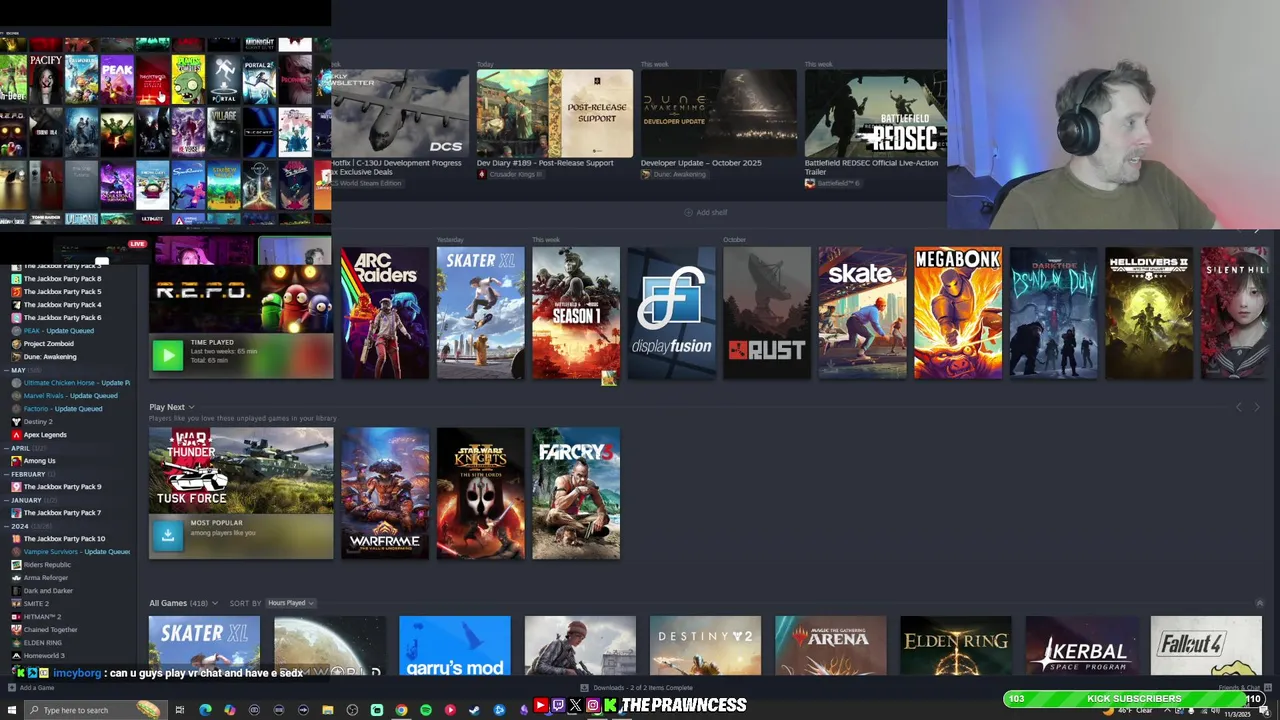Open Magic Arena tile in All Games
The height and width of the screenshot is (720, 1280).
830,647
